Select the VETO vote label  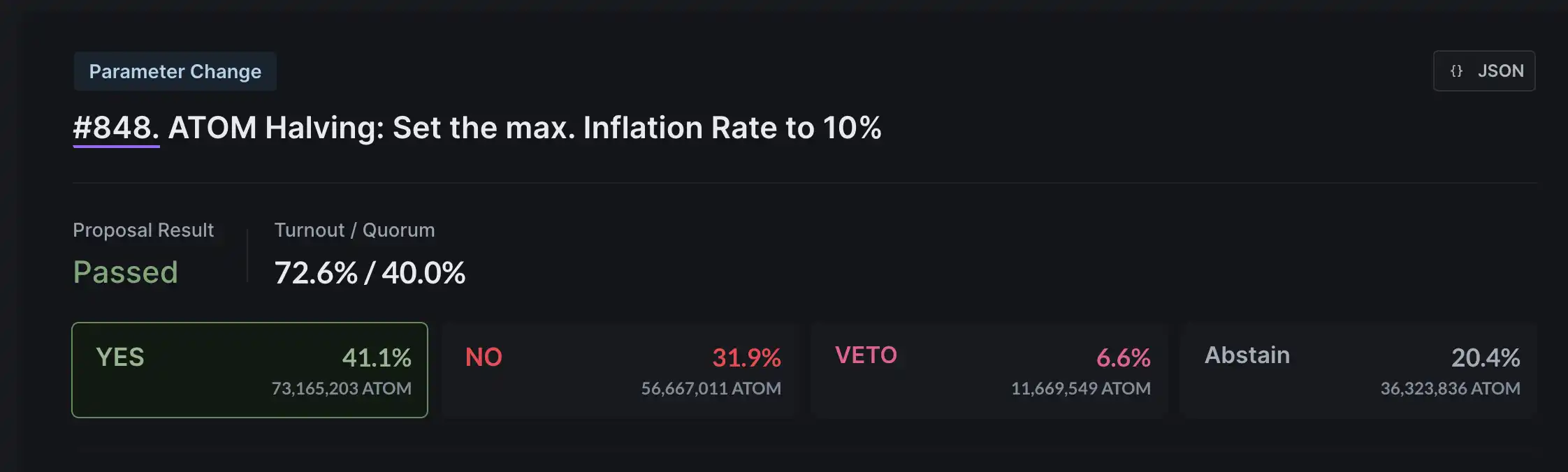[x=866, y=355]
